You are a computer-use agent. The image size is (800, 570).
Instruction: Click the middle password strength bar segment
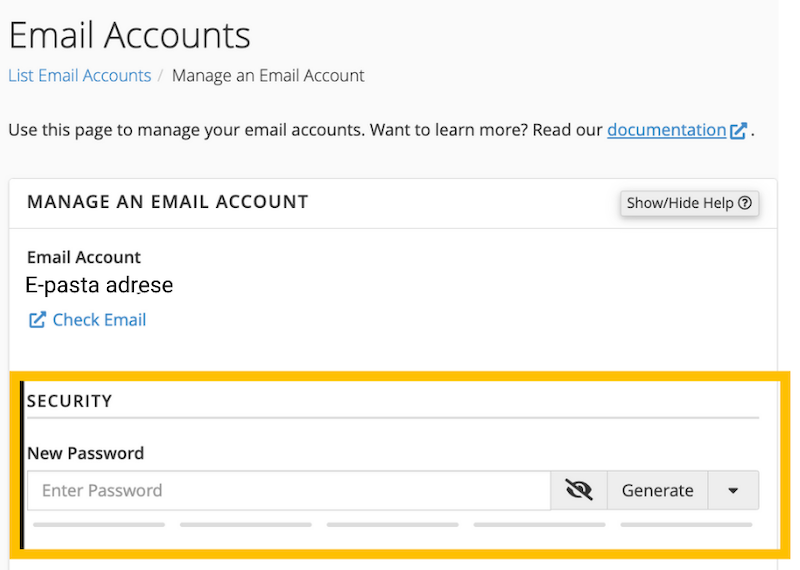[392, 524]
